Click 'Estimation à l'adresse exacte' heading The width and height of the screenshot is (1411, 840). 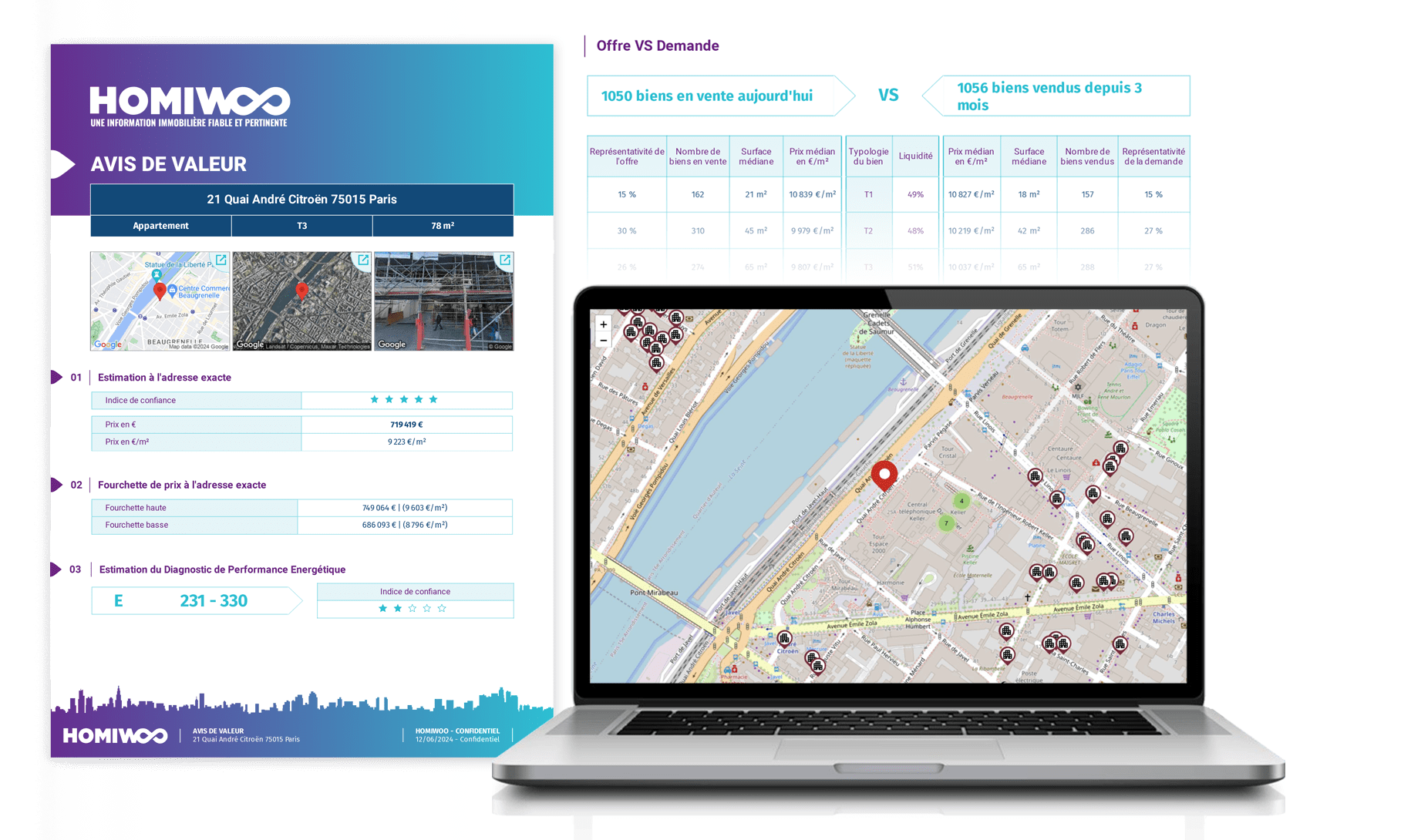click(164, 378)
